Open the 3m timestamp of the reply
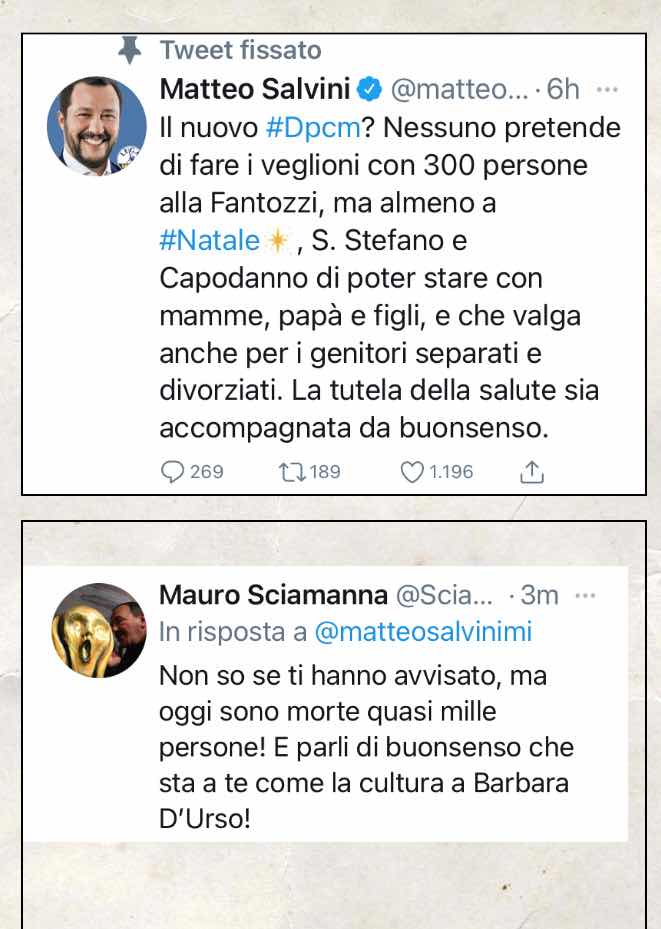 (539, 595)
